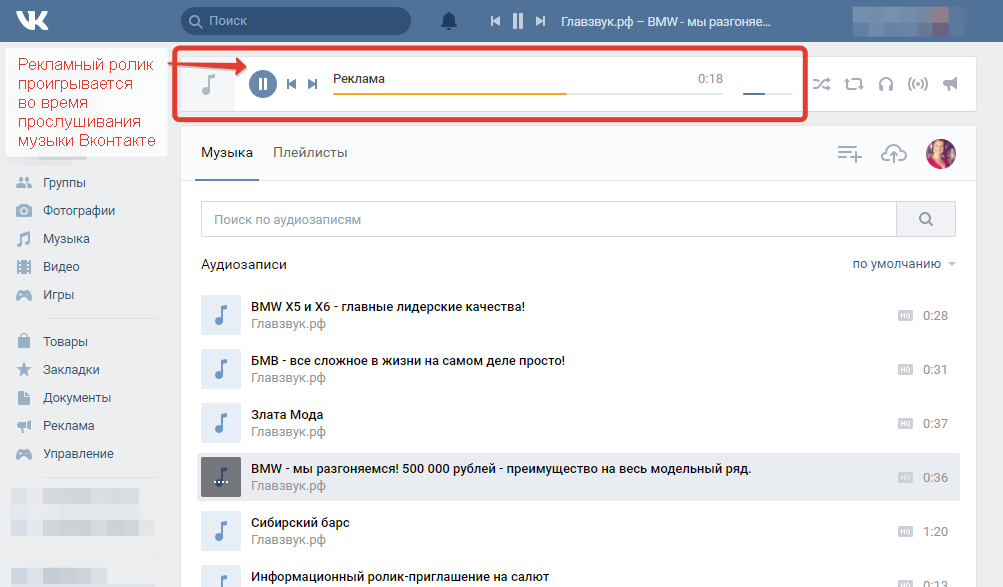Open the user avatar in music panel
This screenshot has width=1003, height=587.
coord(941,153)
